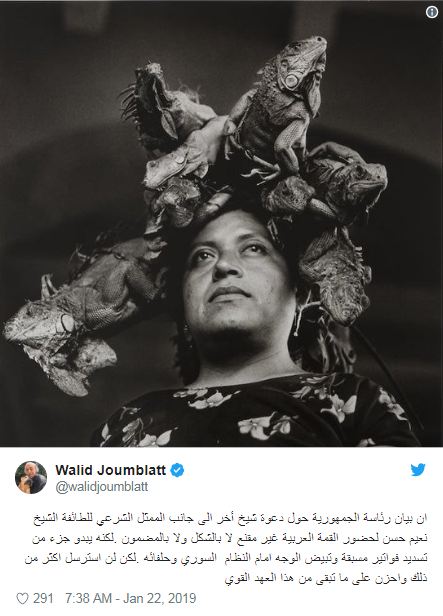443x616 pixels.
Task: Open the Jan 22, 2019 date link
Action: pyautogui.click(x=159, y=598)
